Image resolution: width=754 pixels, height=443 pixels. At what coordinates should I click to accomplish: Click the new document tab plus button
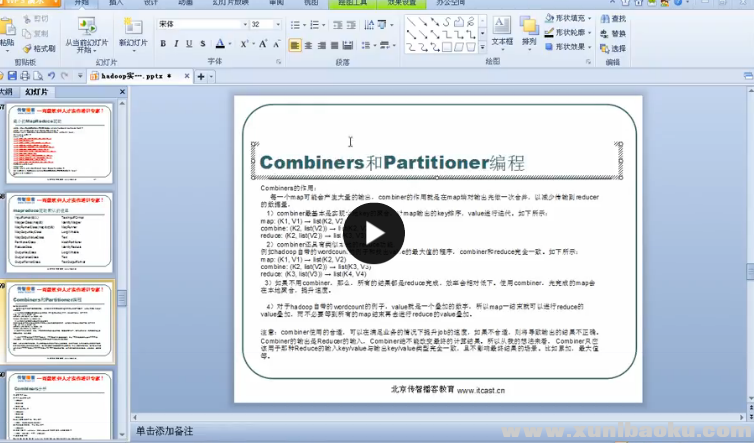(201, 76)
